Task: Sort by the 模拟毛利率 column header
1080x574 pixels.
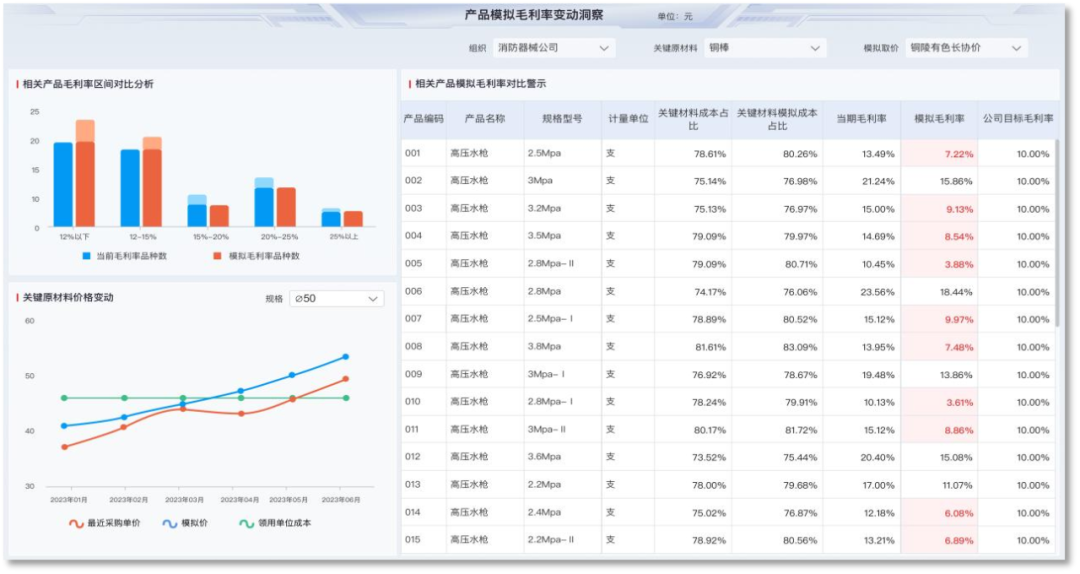Action: point(939,119)
